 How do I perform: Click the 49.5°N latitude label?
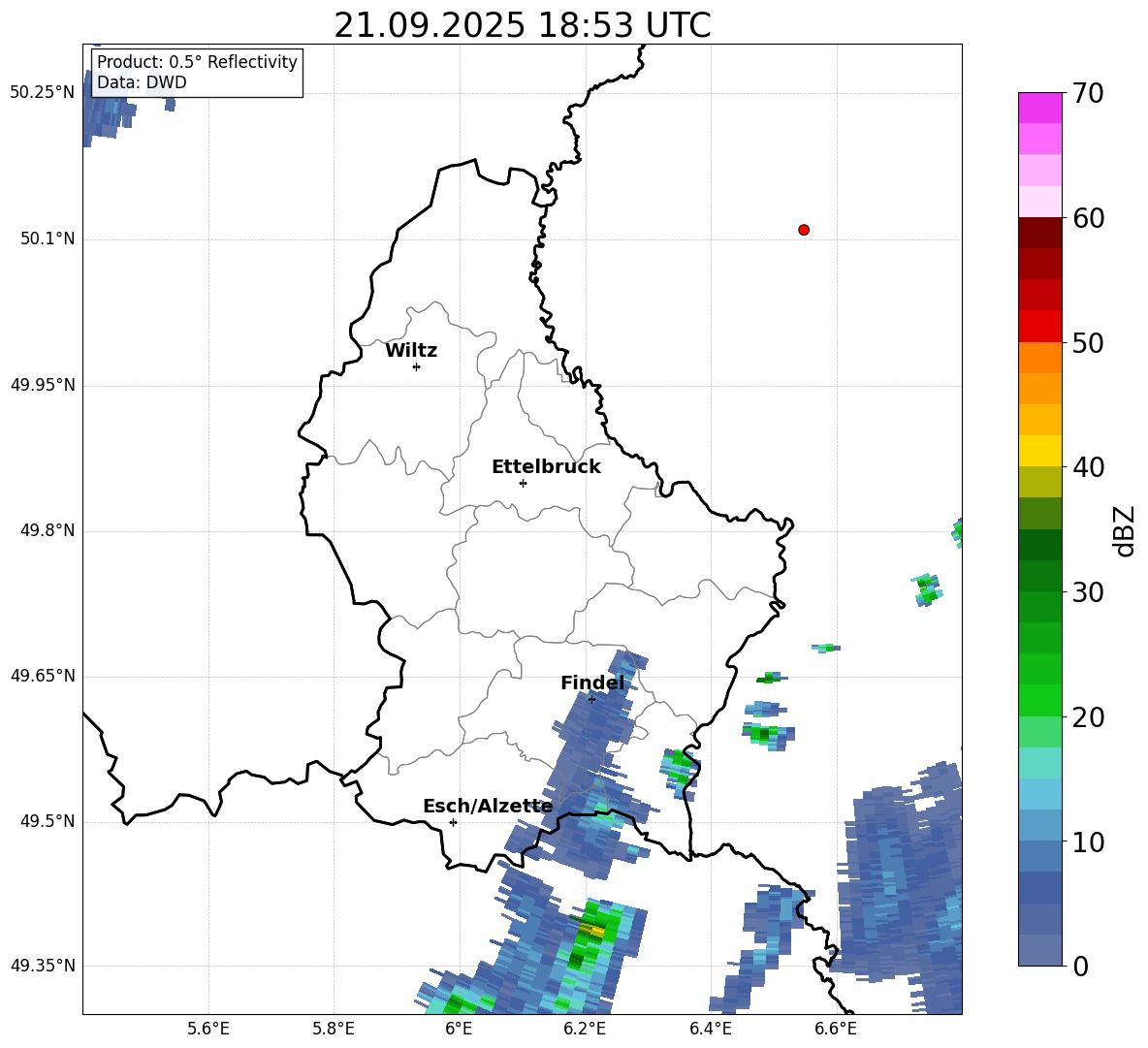click(x=48, y=821)
